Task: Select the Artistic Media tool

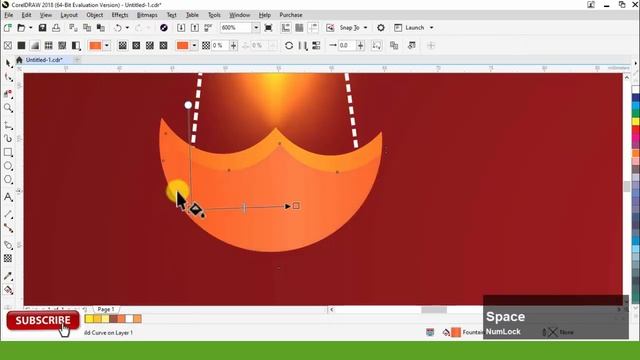Action: 8,139
